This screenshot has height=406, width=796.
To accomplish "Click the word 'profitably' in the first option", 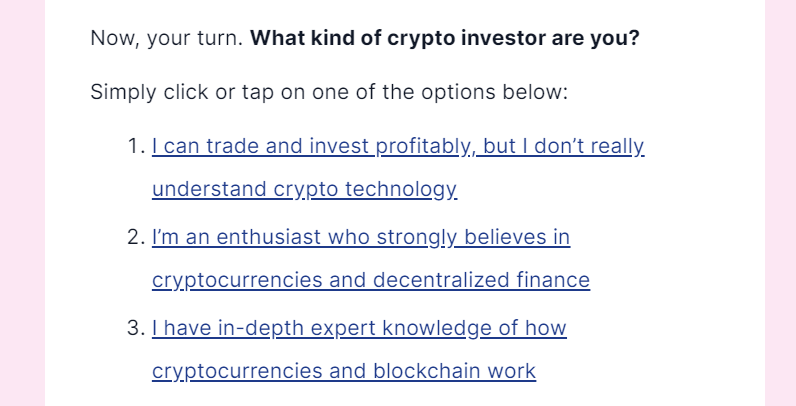I will (425, 146).
